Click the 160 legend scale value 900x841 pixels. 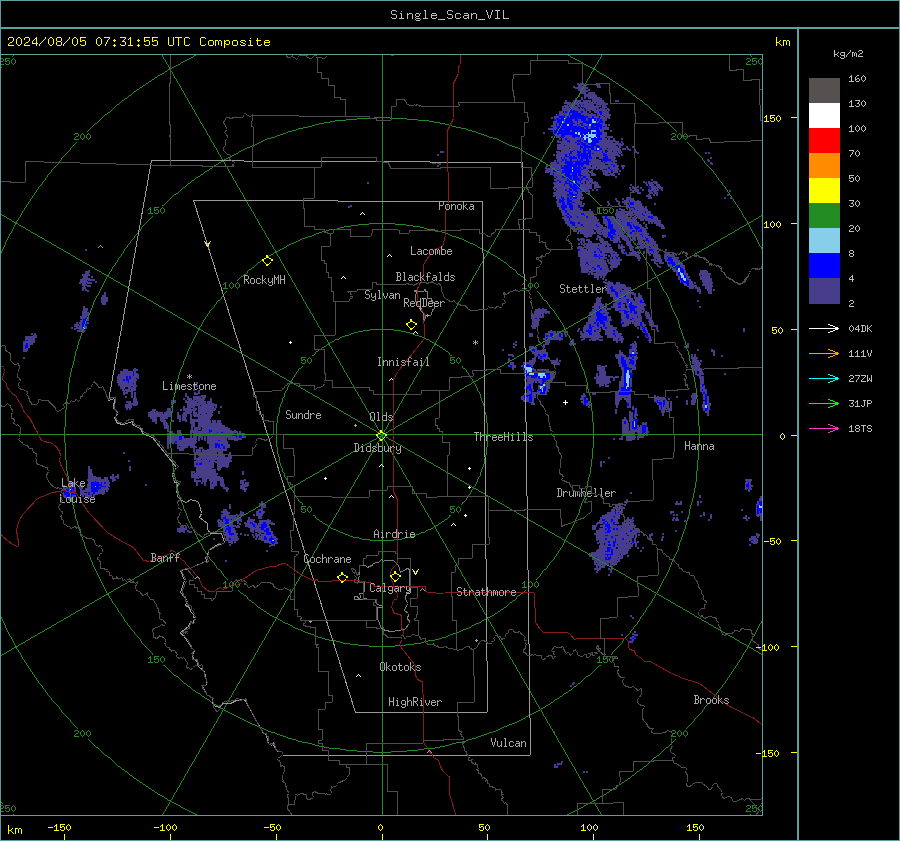coord(857,79)
